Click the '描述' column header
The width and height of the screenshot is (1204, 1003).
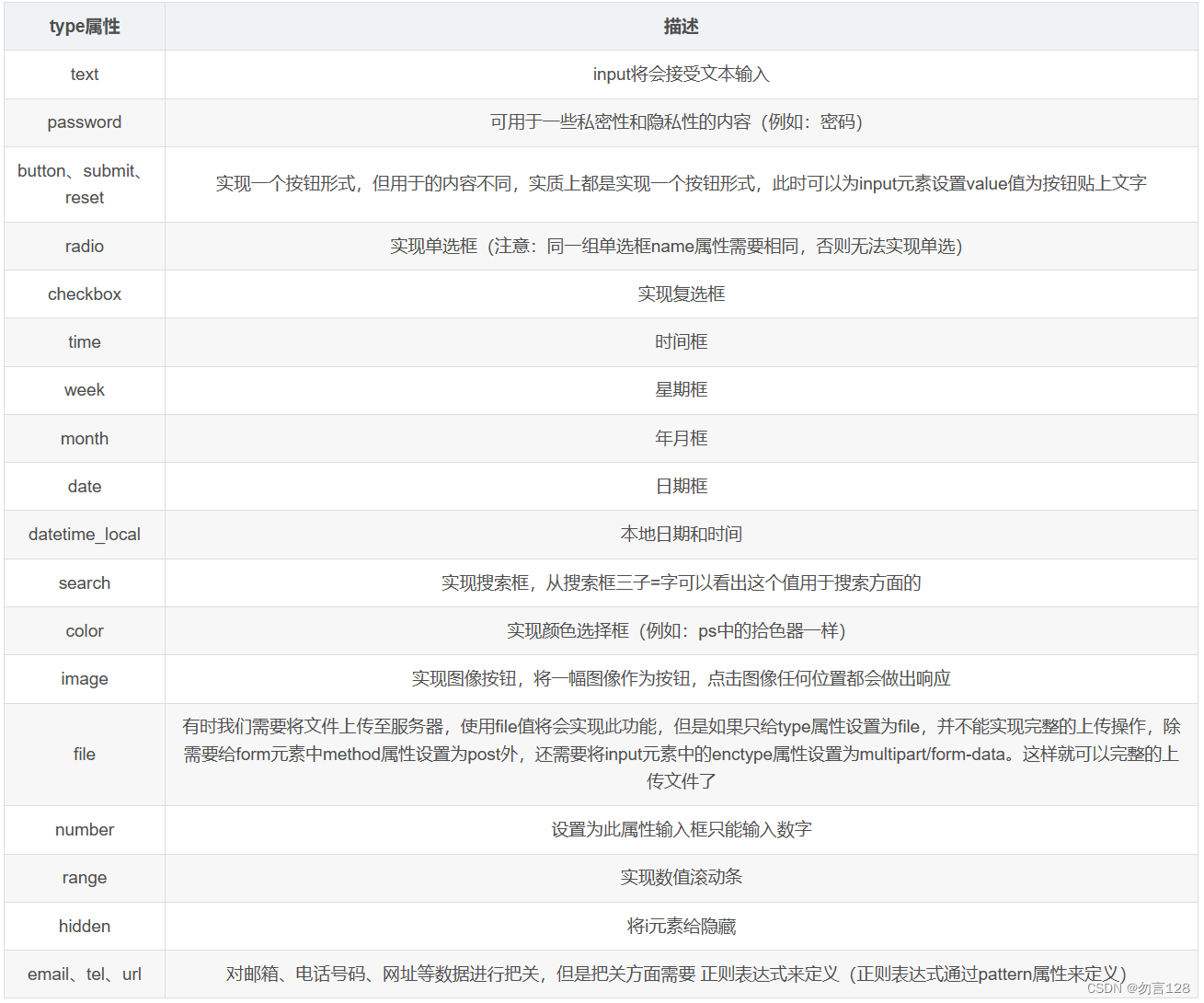(x=682, y=27)
